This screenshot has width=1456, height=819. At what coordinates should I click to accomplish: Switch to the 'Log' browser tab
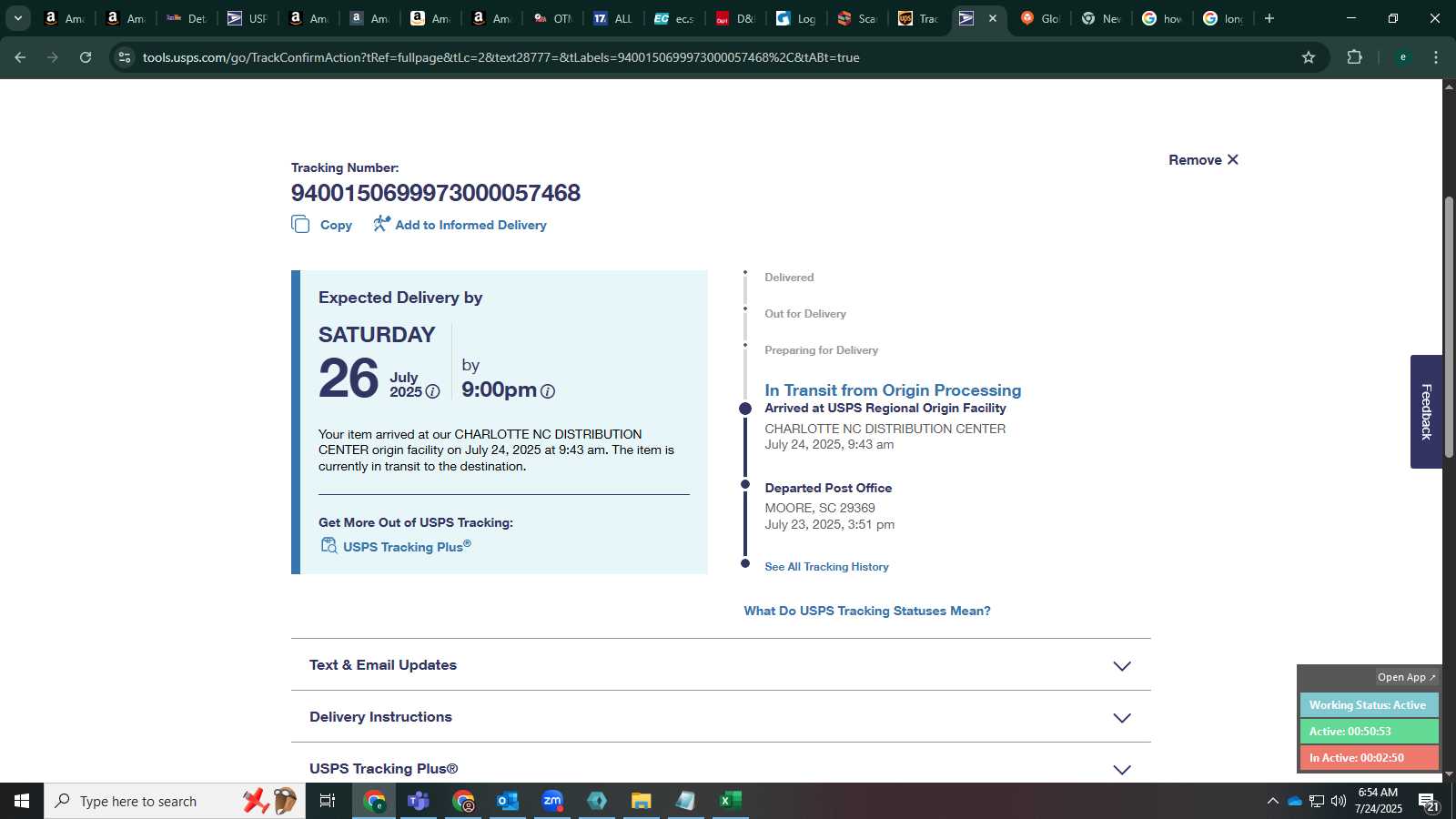click(x=797, y=18)
